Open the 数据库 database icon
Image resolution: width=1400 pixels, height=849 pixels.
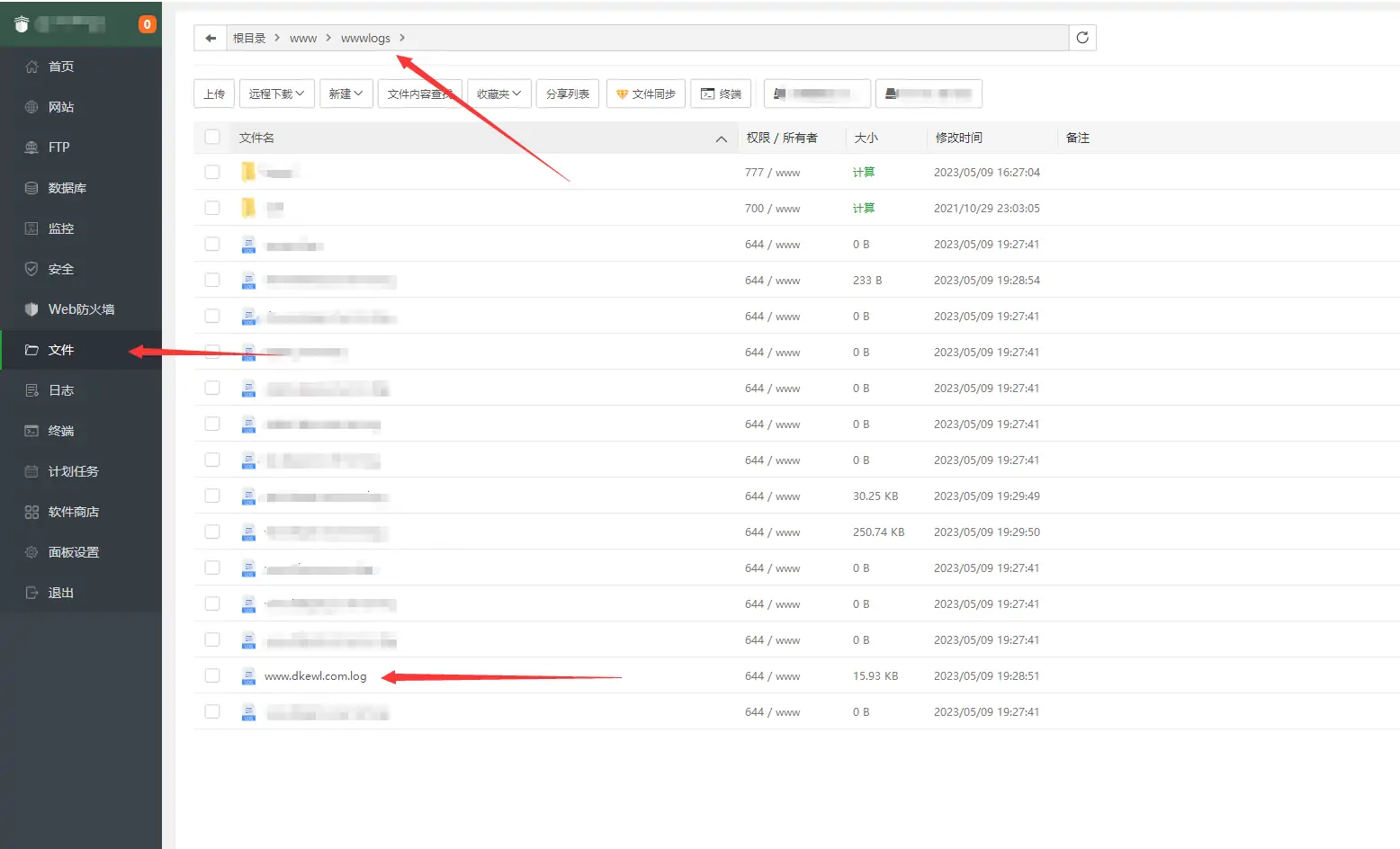(31, 188)
